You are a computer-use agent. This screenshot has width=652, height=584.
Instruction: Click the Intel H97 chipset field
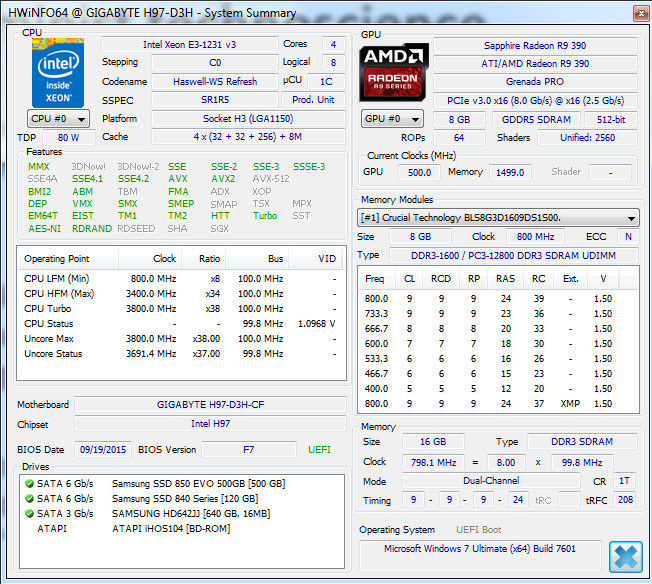[210, 424]
